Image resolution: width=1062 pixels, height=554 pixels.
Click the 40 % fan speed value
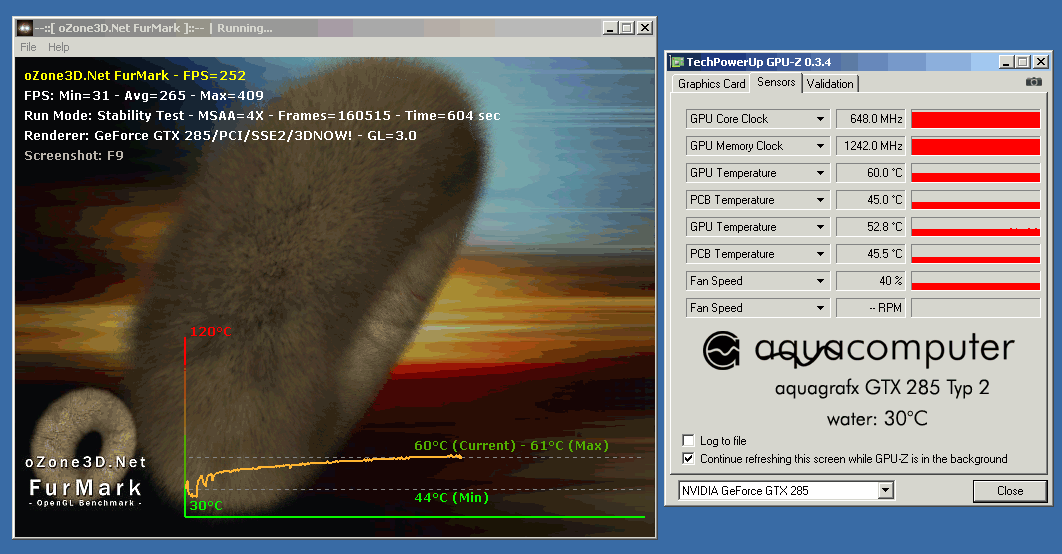coord(871,281)
